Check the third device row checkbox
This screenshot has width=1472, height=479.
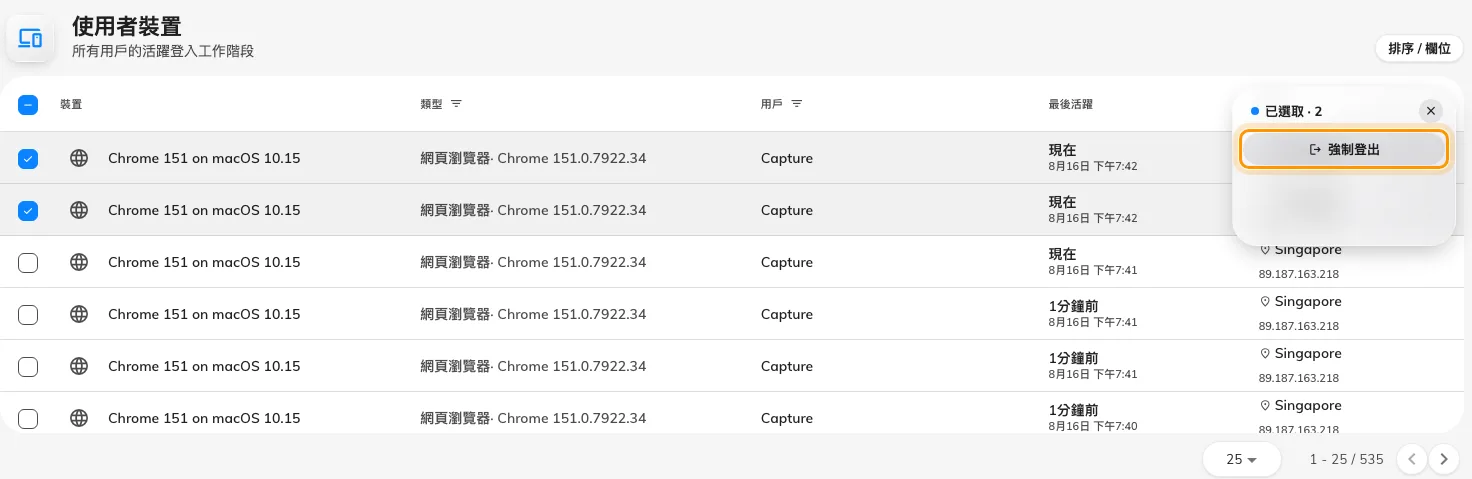28,262
